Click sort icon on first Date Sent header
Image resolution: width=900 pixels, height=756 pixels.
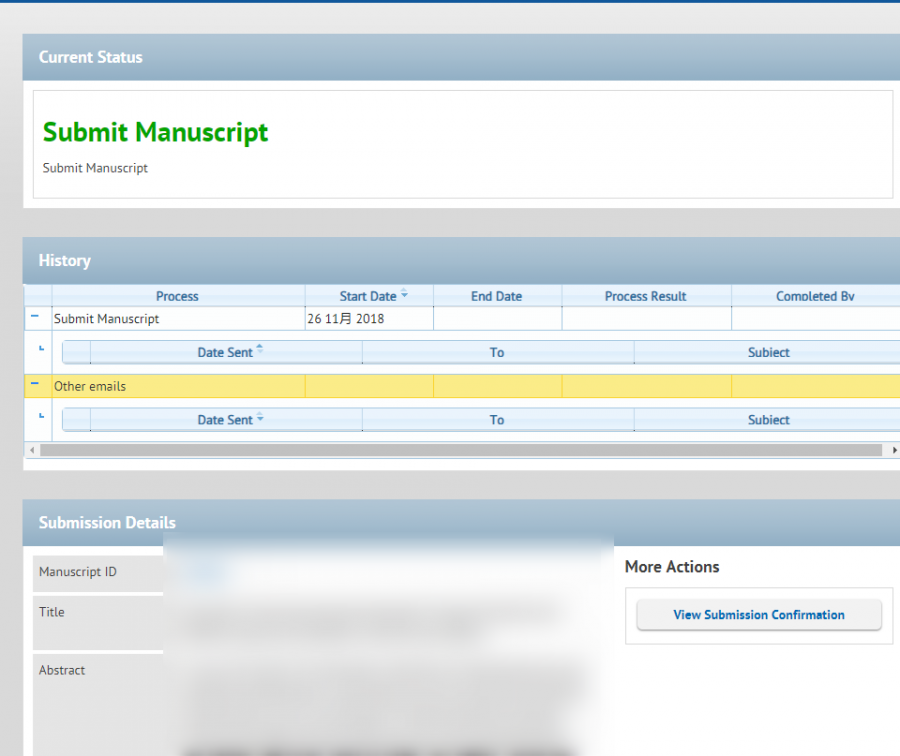pyautogui.click(x=260, y=349)
